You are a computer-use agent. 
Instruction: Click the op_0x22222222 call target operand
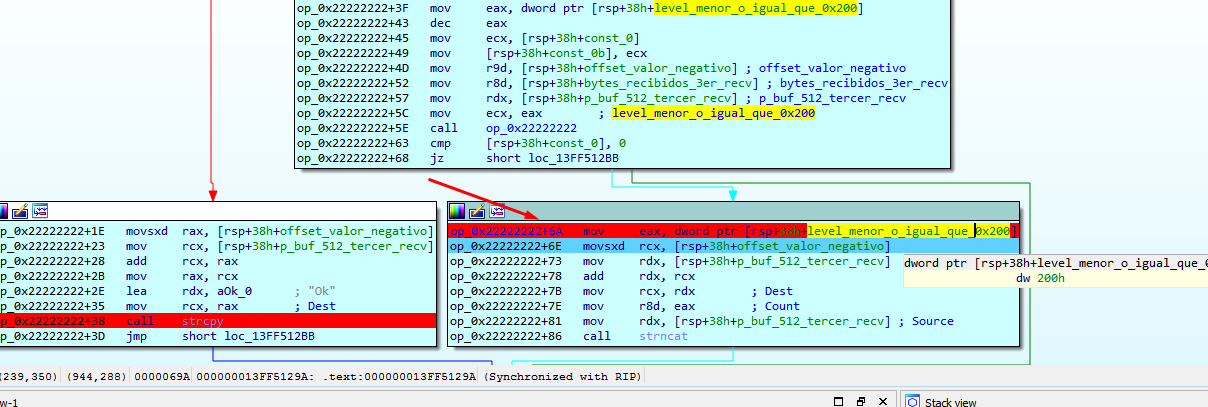tap(532, 129)
